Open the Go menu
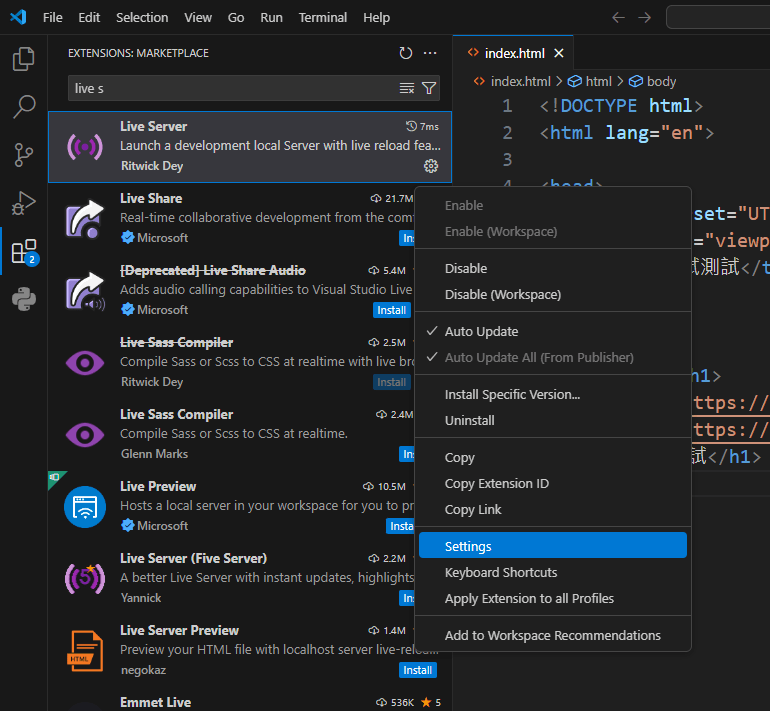The width and height of the screenshot is (770, 711). coord(236,18)
